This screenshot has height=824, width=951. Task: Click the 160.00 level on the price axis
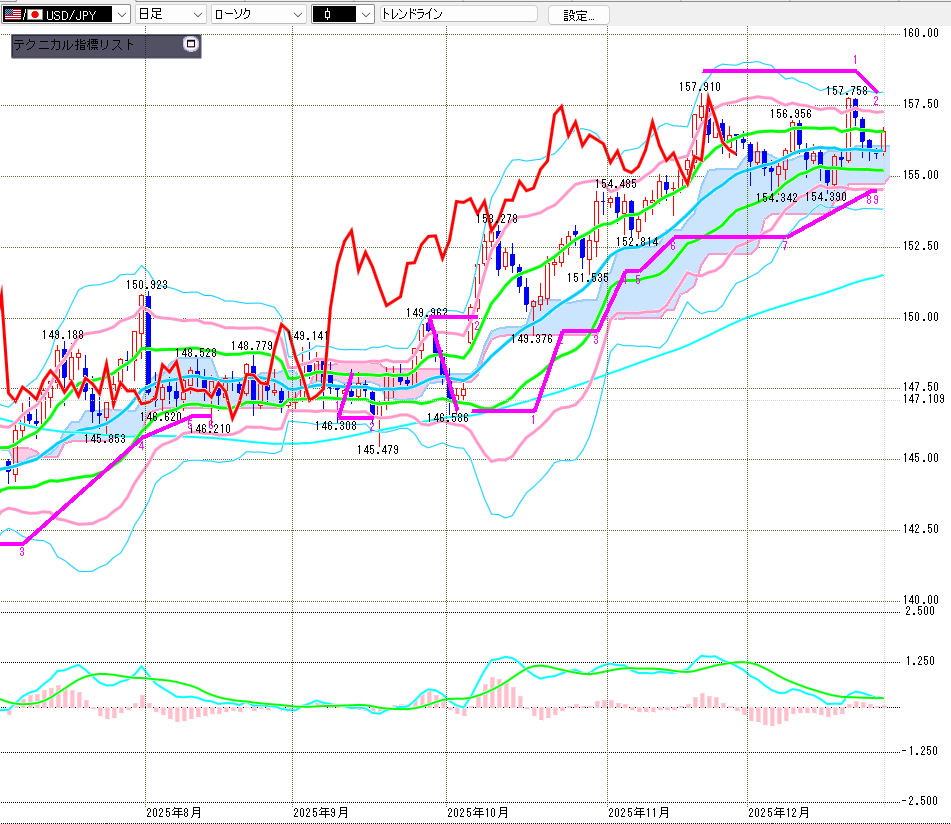pyautogui.click(x=920, y=33)
